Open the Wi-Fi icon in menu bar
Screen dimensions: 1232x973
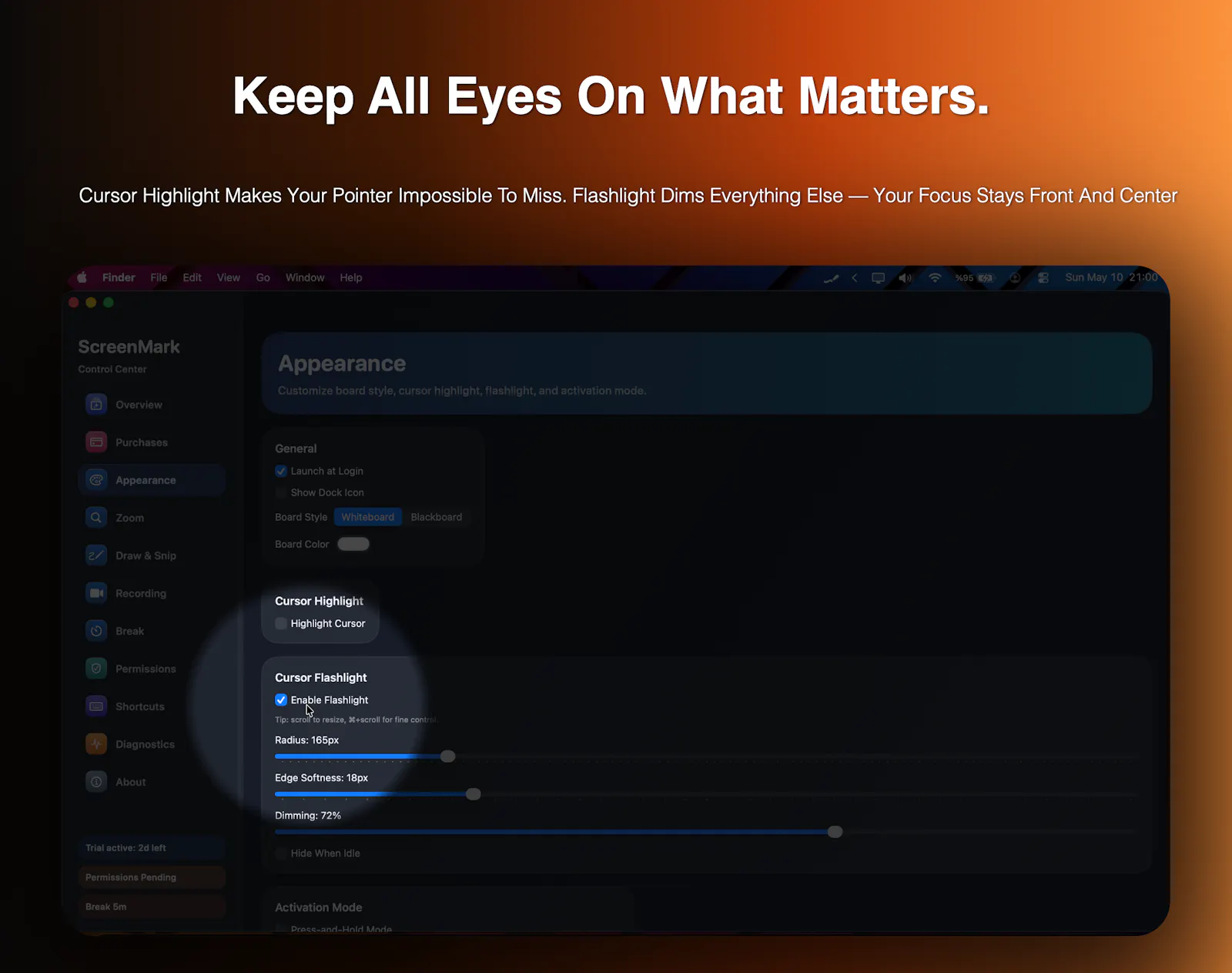pos(935,278)
